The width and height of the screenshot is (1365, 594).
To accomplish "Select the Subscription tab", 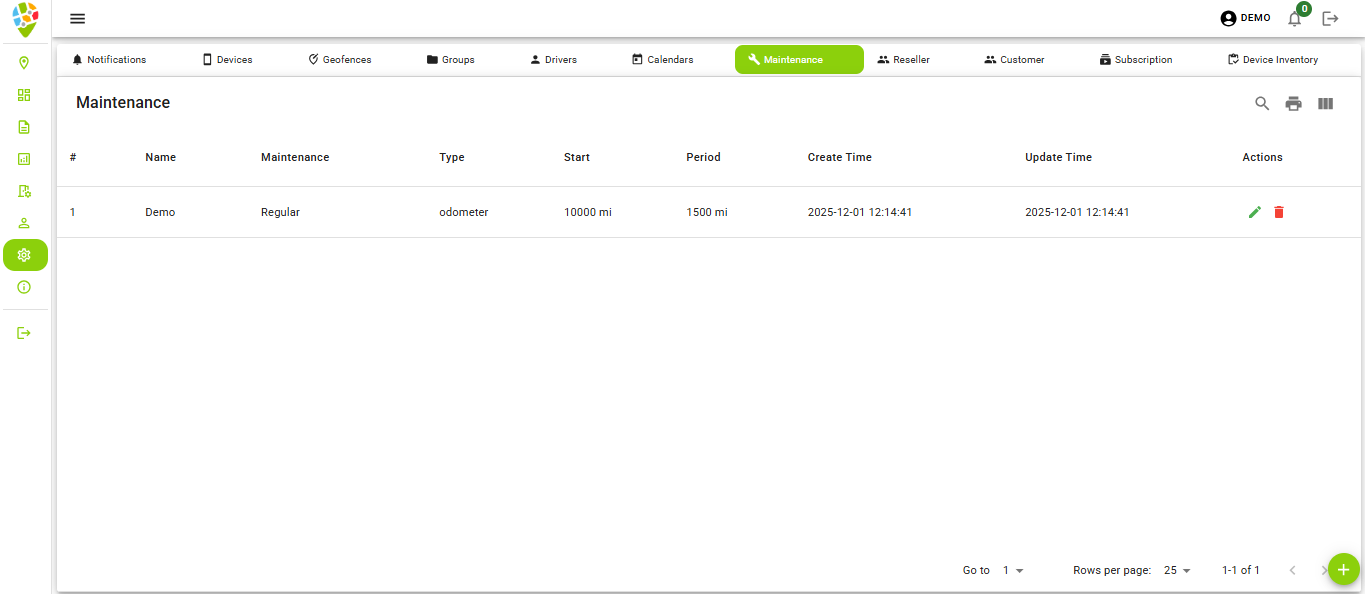I will [1135, 59].
